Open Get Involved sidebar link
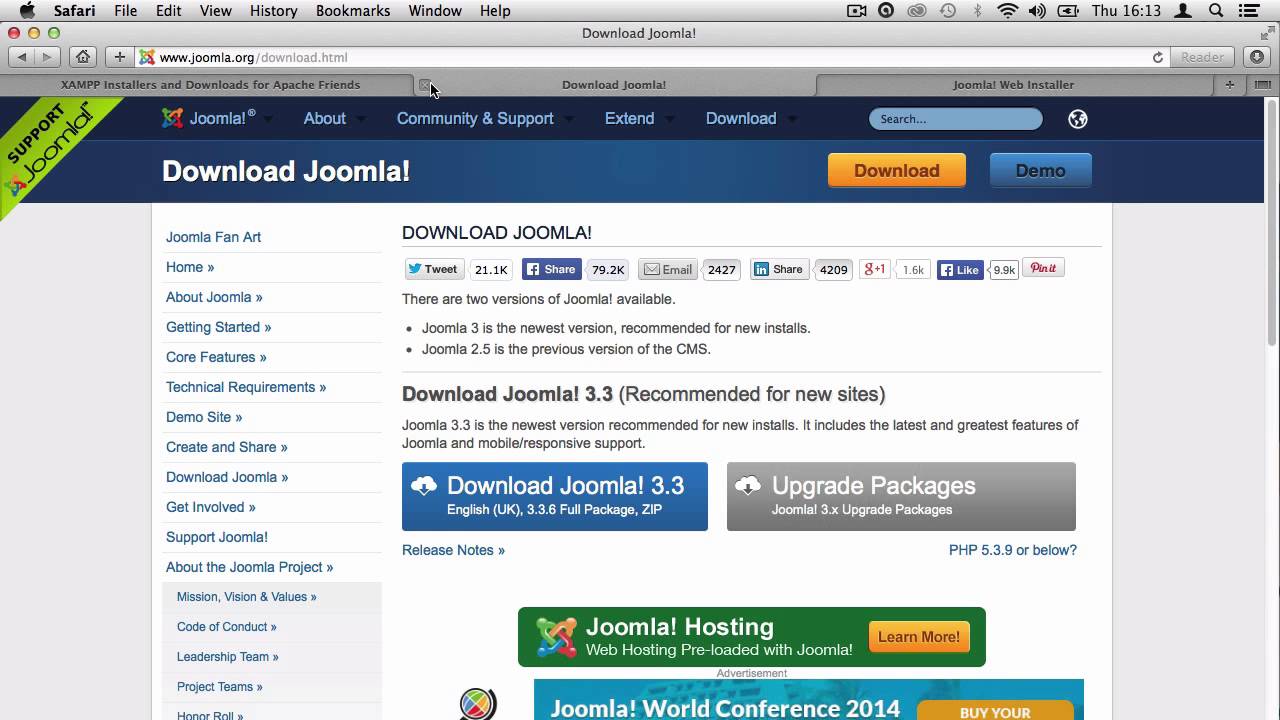The width and height of the screenshot is (1280, 720). pyautogui.click(x=211, y=507)
